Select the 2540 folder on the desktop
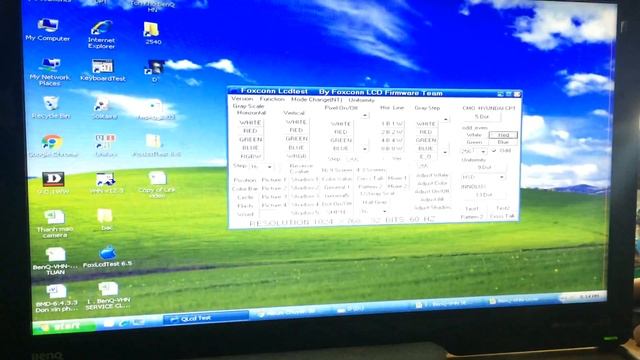Screen dimensions: 640x360 [153, 33]
